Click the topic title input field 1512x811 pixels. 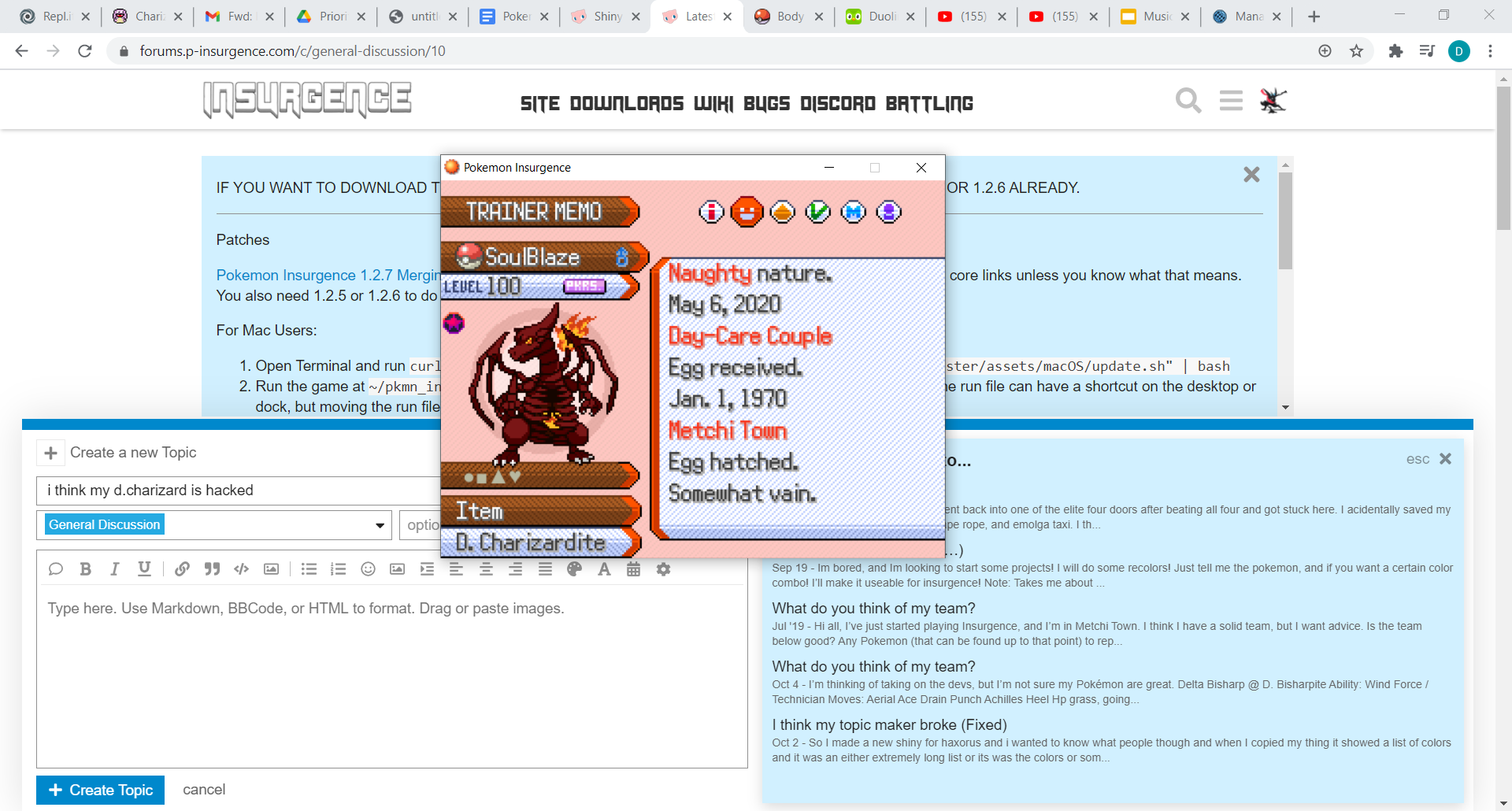pos(238,491)
